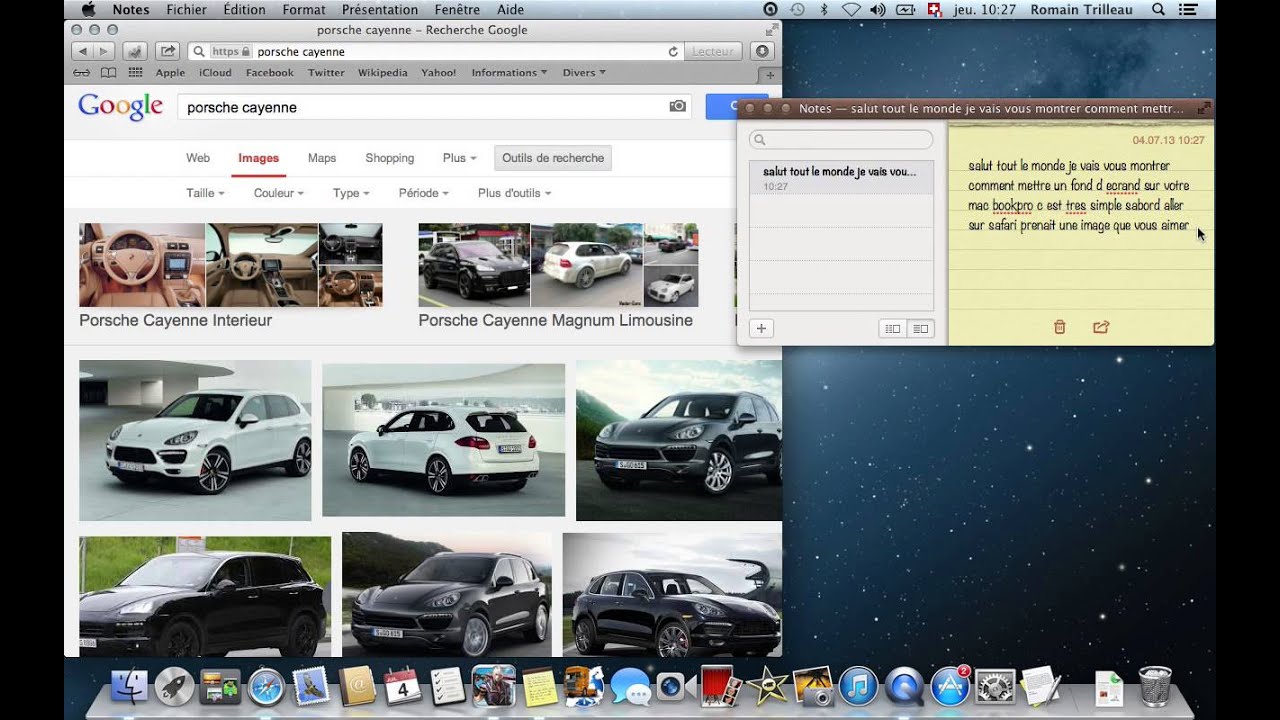Open Messages in the Dock
The height and width of the screenshot is (720, 1280).
coord(630,688)
